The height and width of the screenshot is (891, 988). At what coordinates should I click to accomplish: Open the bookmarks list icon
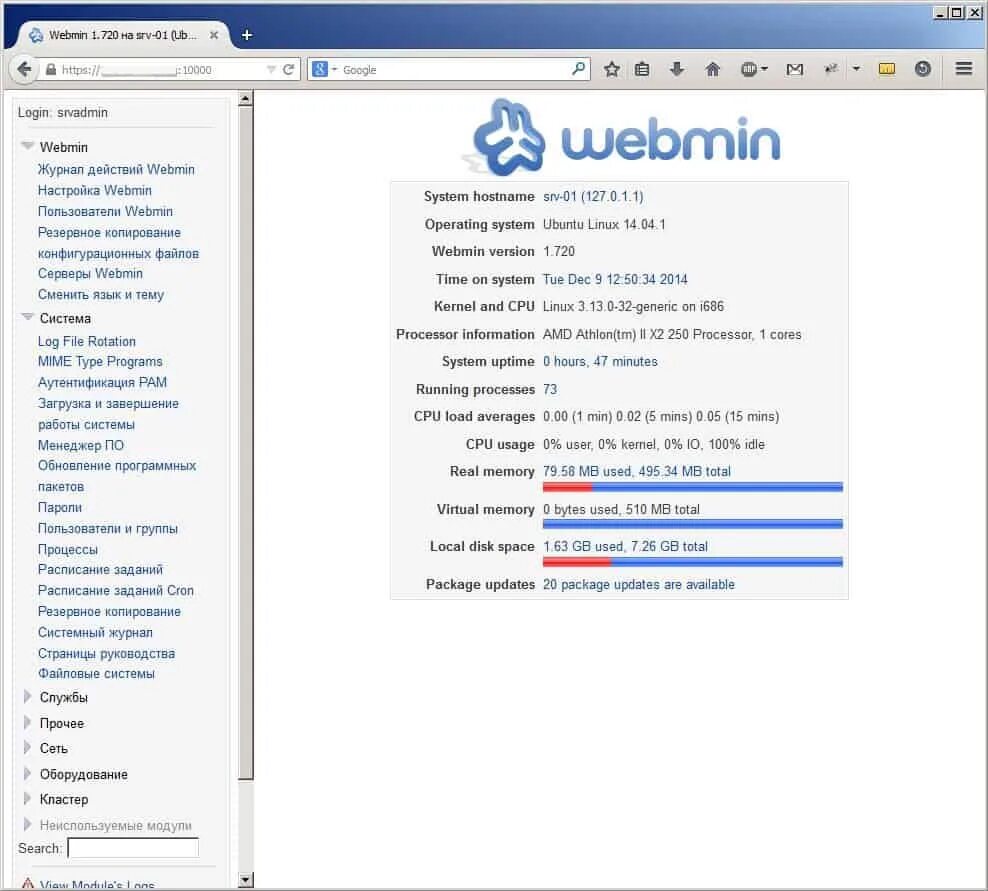point(642,69)
